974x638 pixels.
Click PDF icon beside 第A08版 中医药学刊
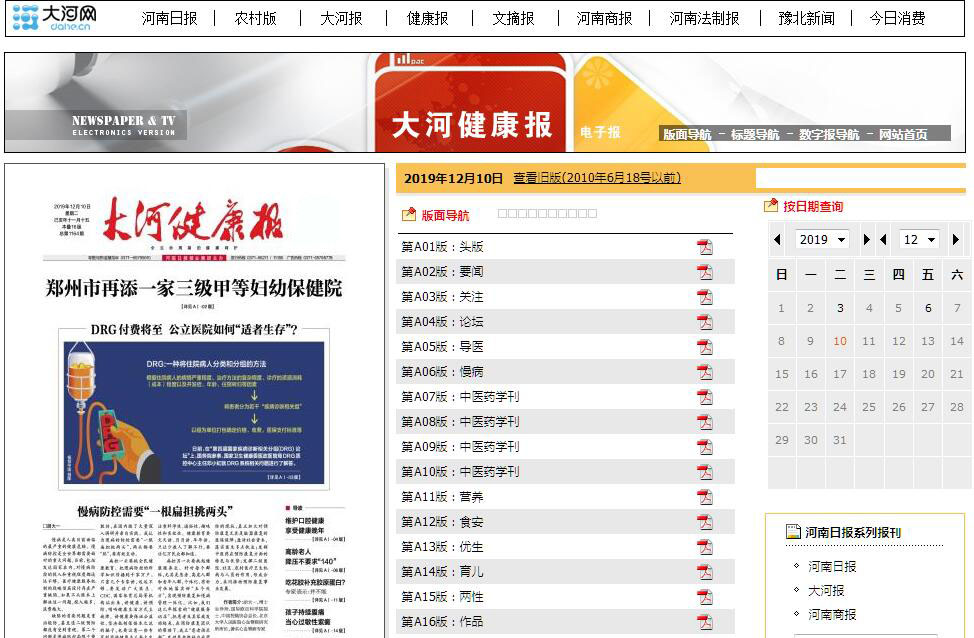point(705,422)
